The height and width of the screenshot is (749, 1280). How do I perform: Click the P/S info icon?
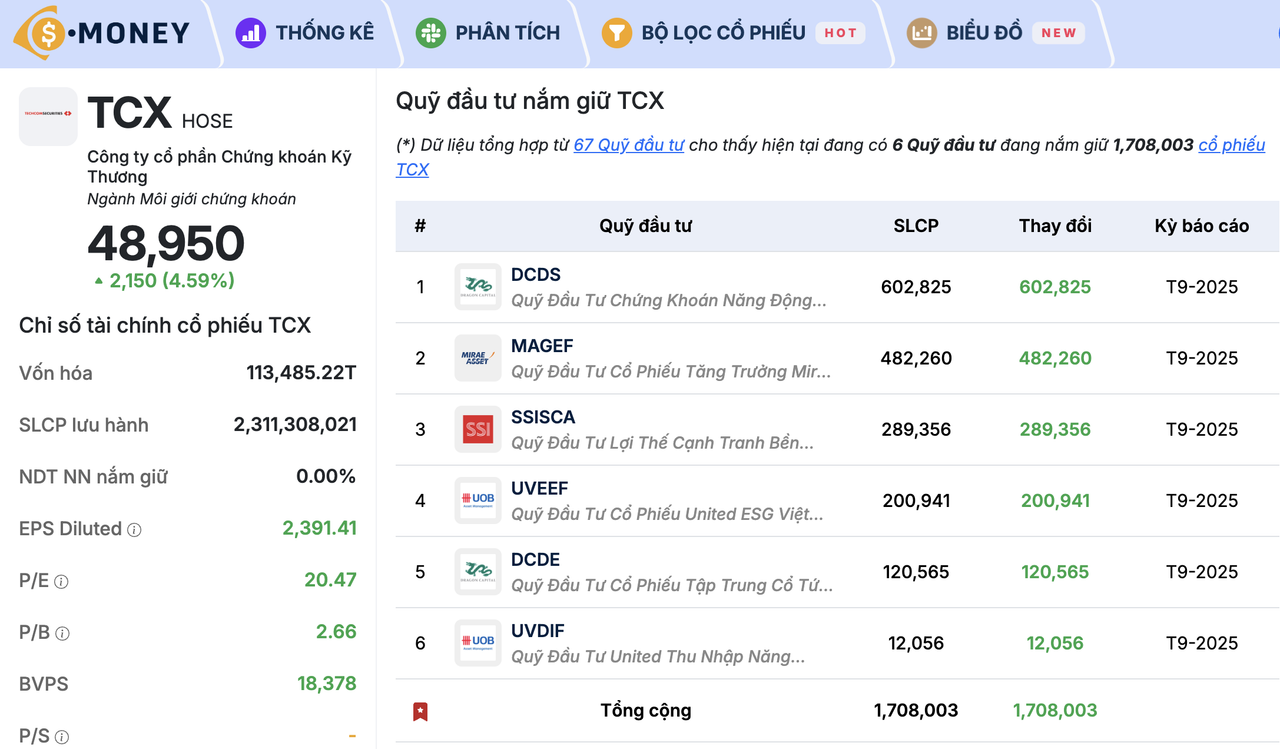coord(61,738)
